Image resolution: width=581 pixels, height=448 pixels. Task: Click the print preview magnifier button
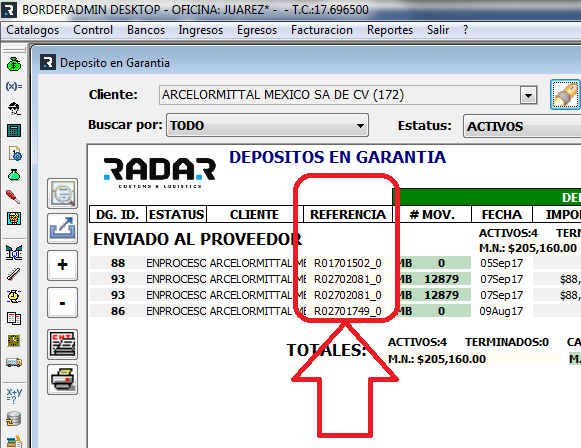62,193
